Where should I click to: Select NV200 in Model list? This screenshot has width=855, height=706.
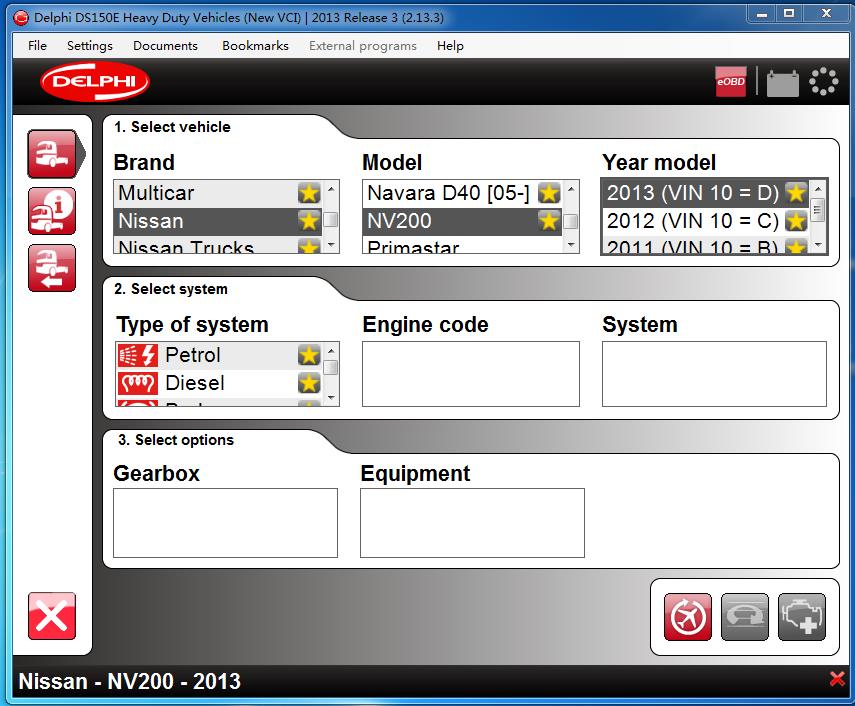click(462, 221)
